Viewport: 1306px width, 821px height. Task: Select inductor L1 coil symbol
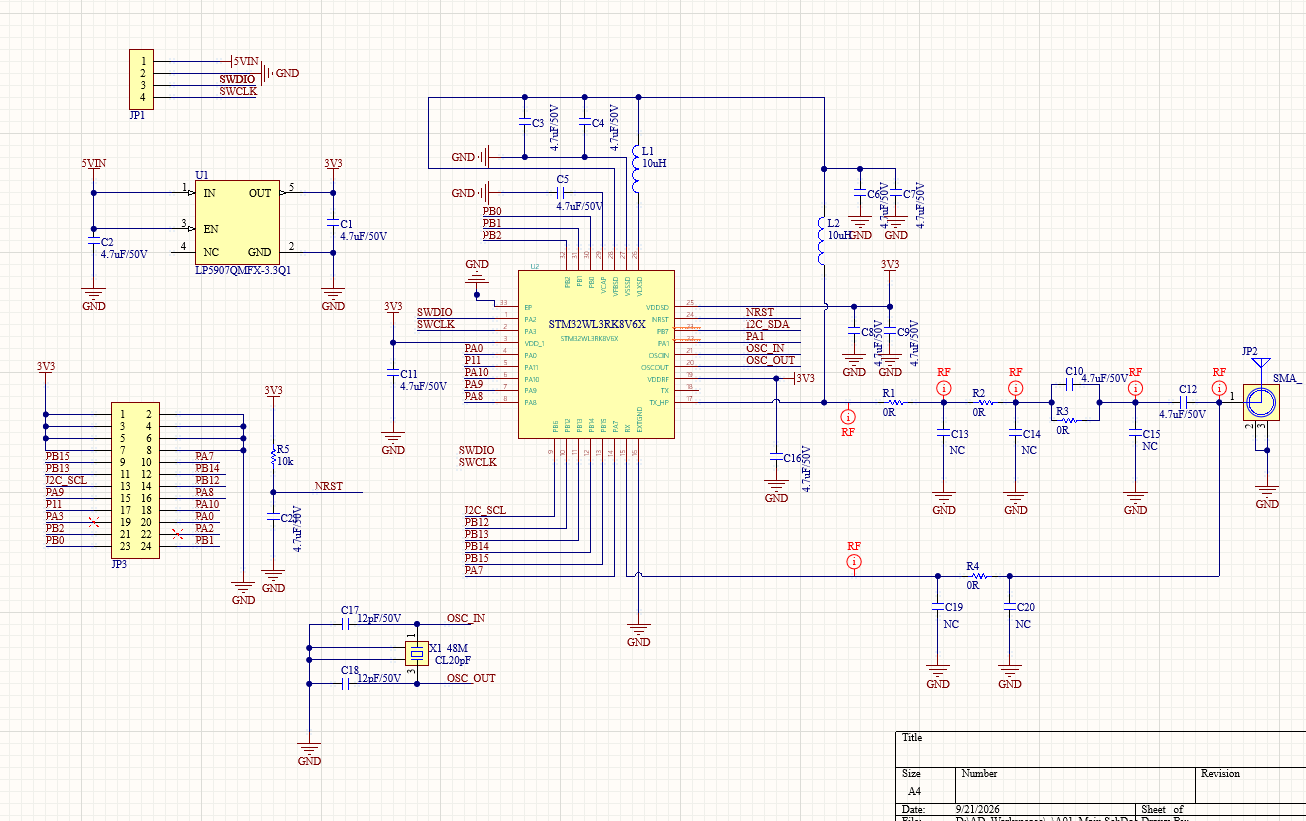pos(637,169)
